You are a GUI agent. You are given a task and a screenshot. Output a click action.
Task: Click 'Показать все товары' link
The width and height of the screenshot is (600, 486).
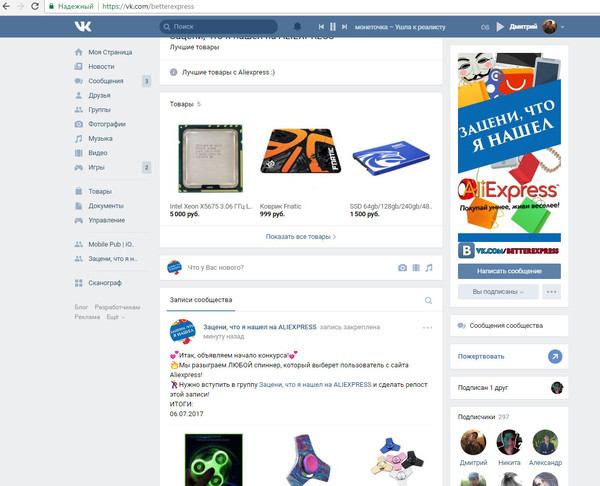click(x=300, y=237)
